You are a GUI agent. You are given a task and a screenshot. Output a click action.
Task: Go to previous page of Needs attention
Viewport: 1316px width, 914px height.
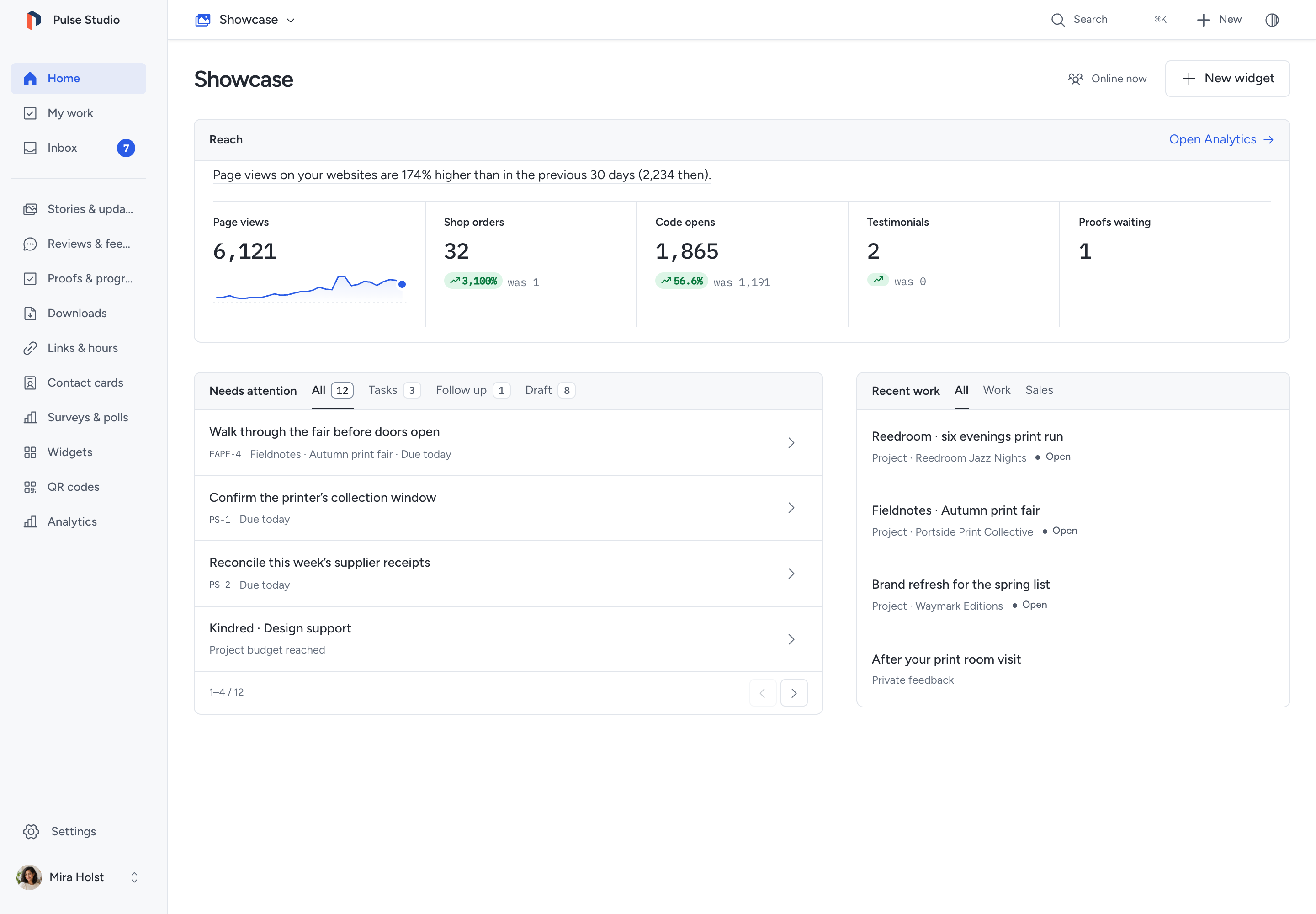tap(763, 693)
